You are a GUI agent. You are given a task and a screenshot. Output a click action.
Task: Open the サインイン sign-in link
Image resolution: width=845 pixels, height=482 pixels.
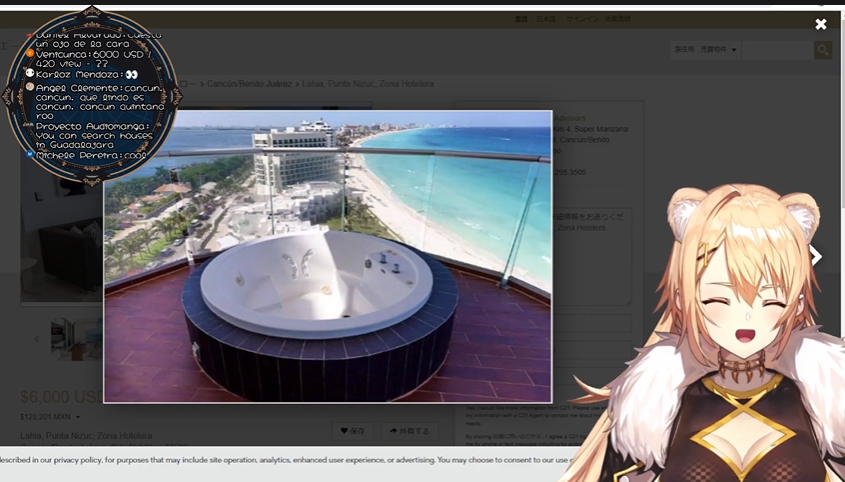click(582, 19)
